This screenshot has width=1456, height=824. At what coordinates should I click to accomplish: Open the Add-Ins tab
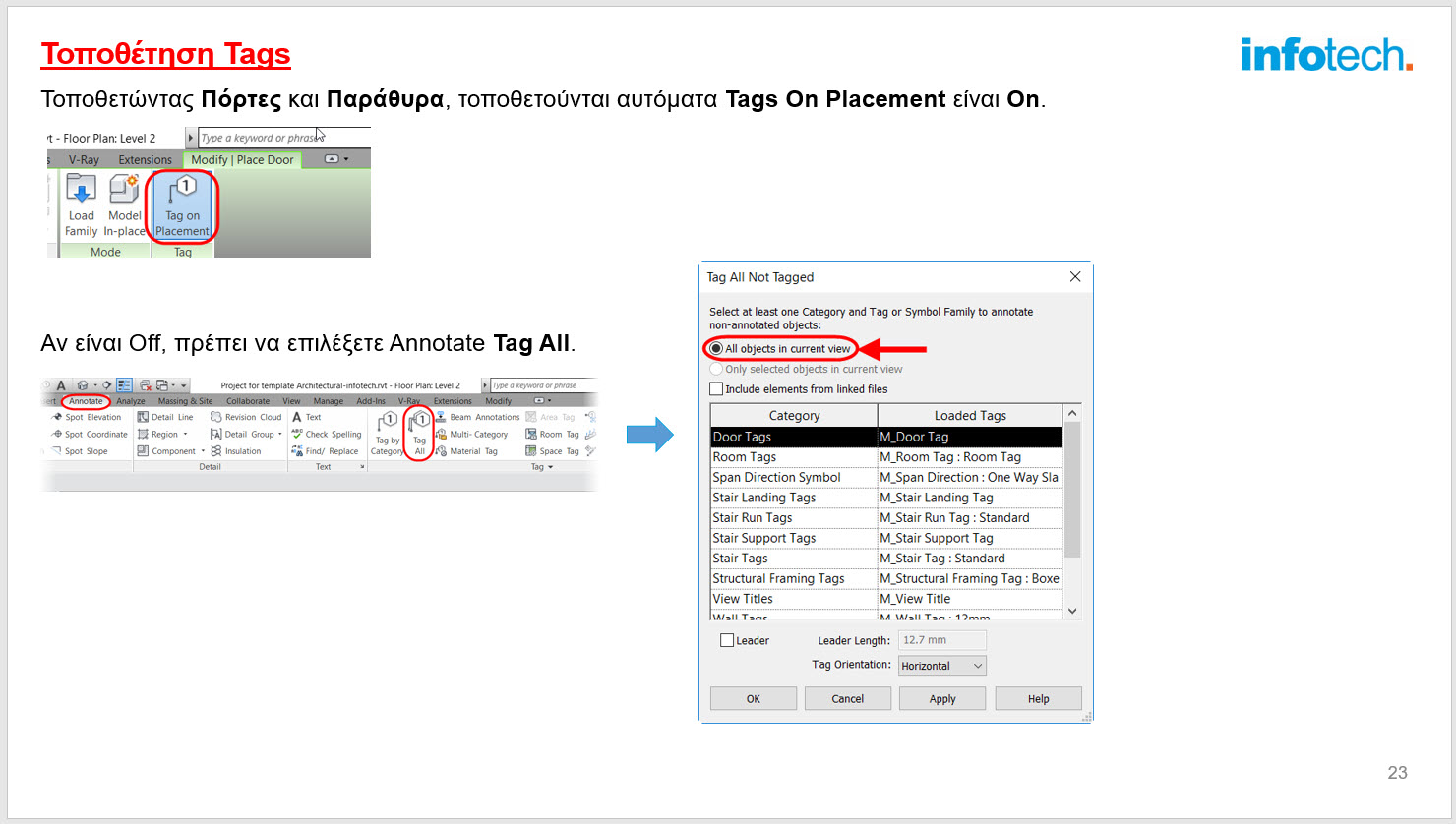tap(371, 401)
